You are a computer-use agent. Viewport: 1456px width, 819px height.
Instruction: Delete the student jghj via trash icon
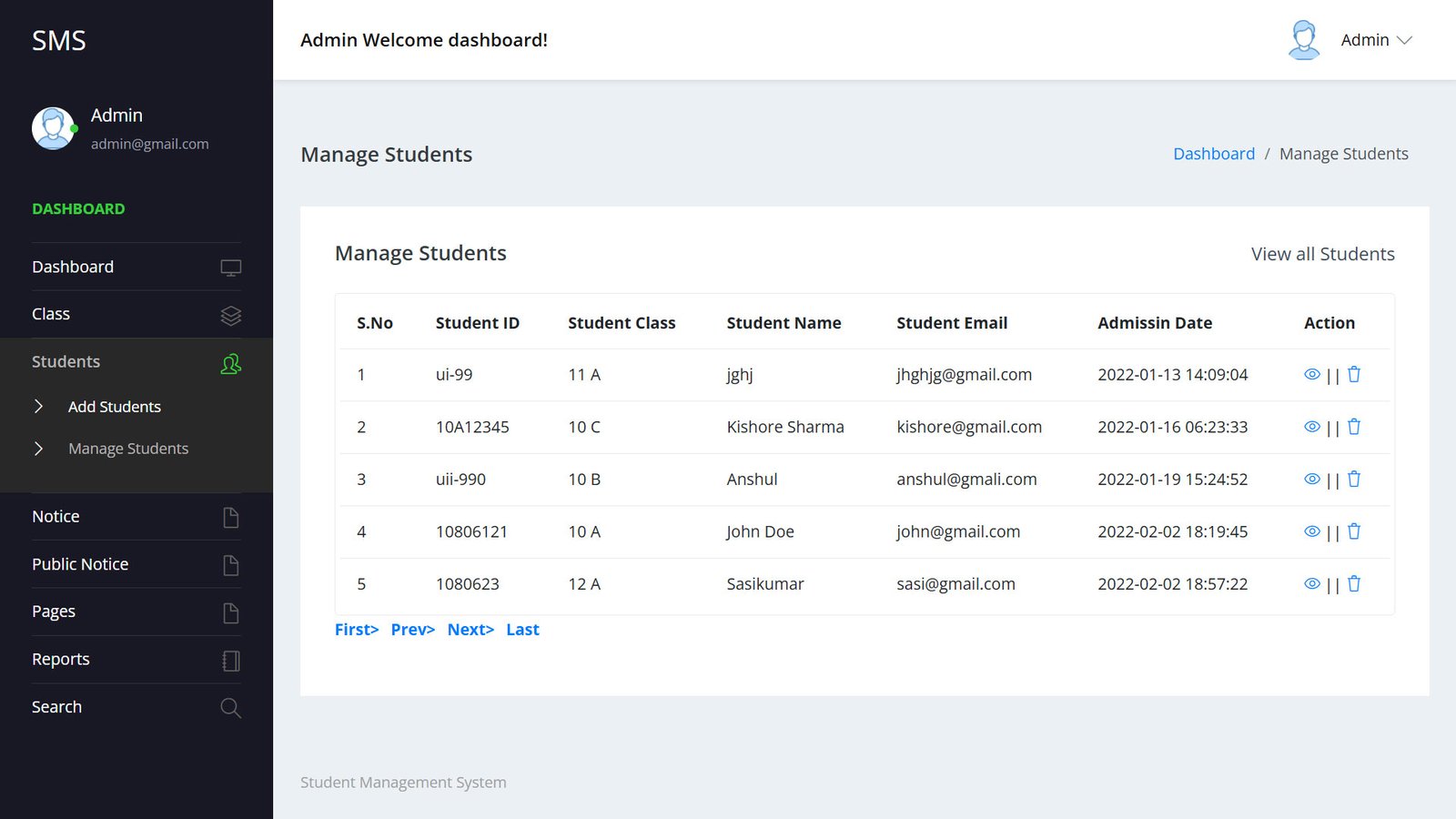coord(1354,374)
